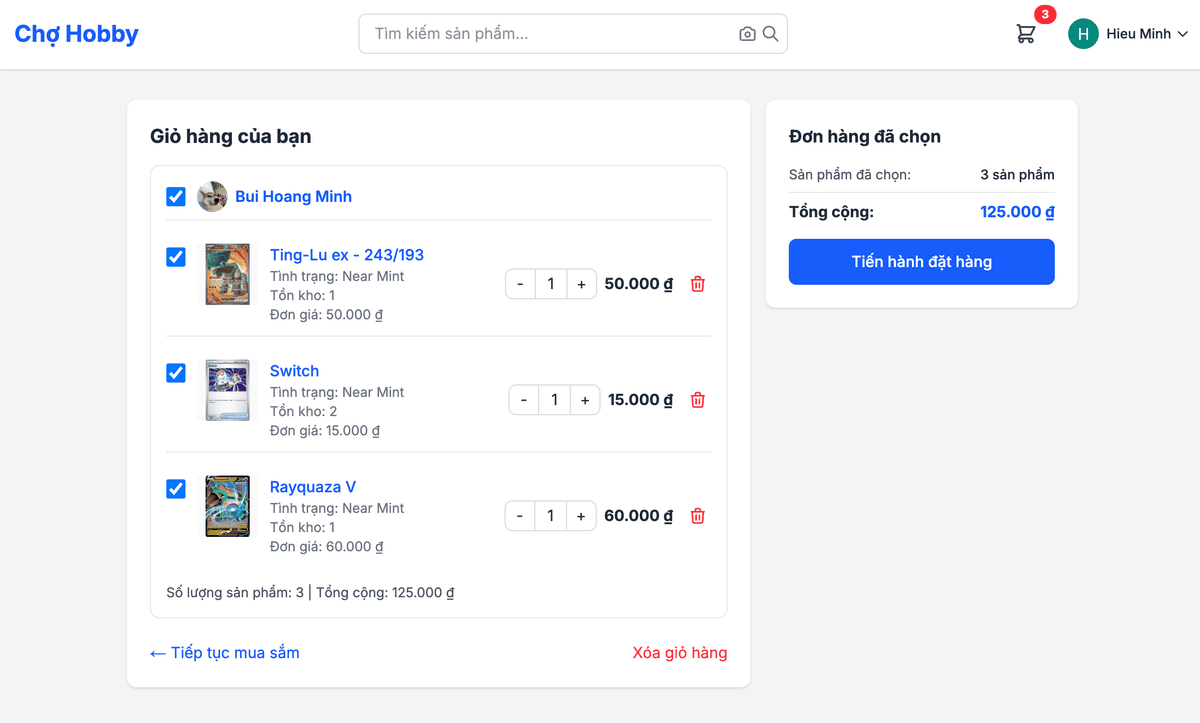Click the trash icon beside Switch
This screenshot has width=1200, height=723.
(697, 399)
